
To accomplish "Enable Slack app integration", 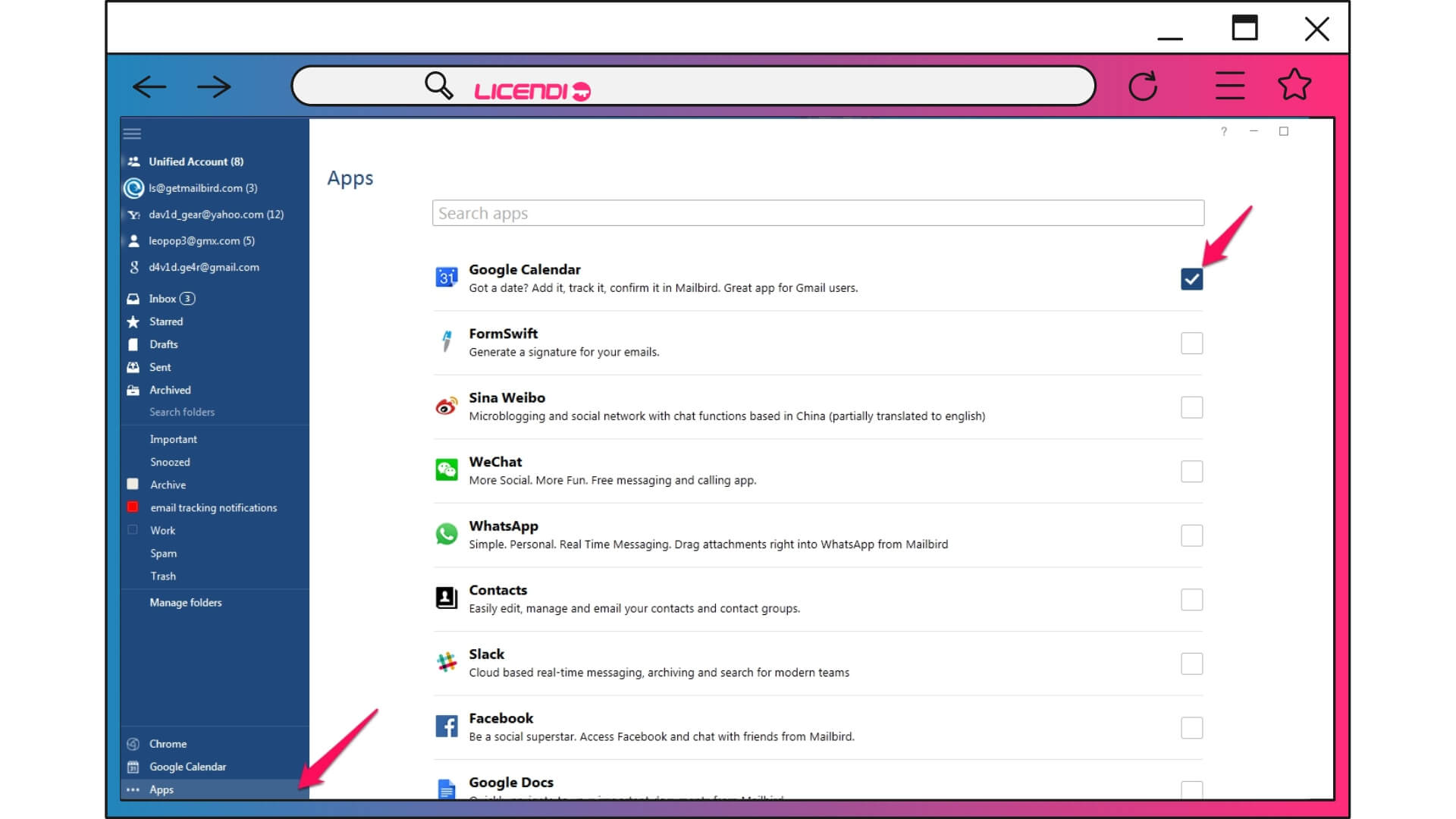I will 1192,663.
